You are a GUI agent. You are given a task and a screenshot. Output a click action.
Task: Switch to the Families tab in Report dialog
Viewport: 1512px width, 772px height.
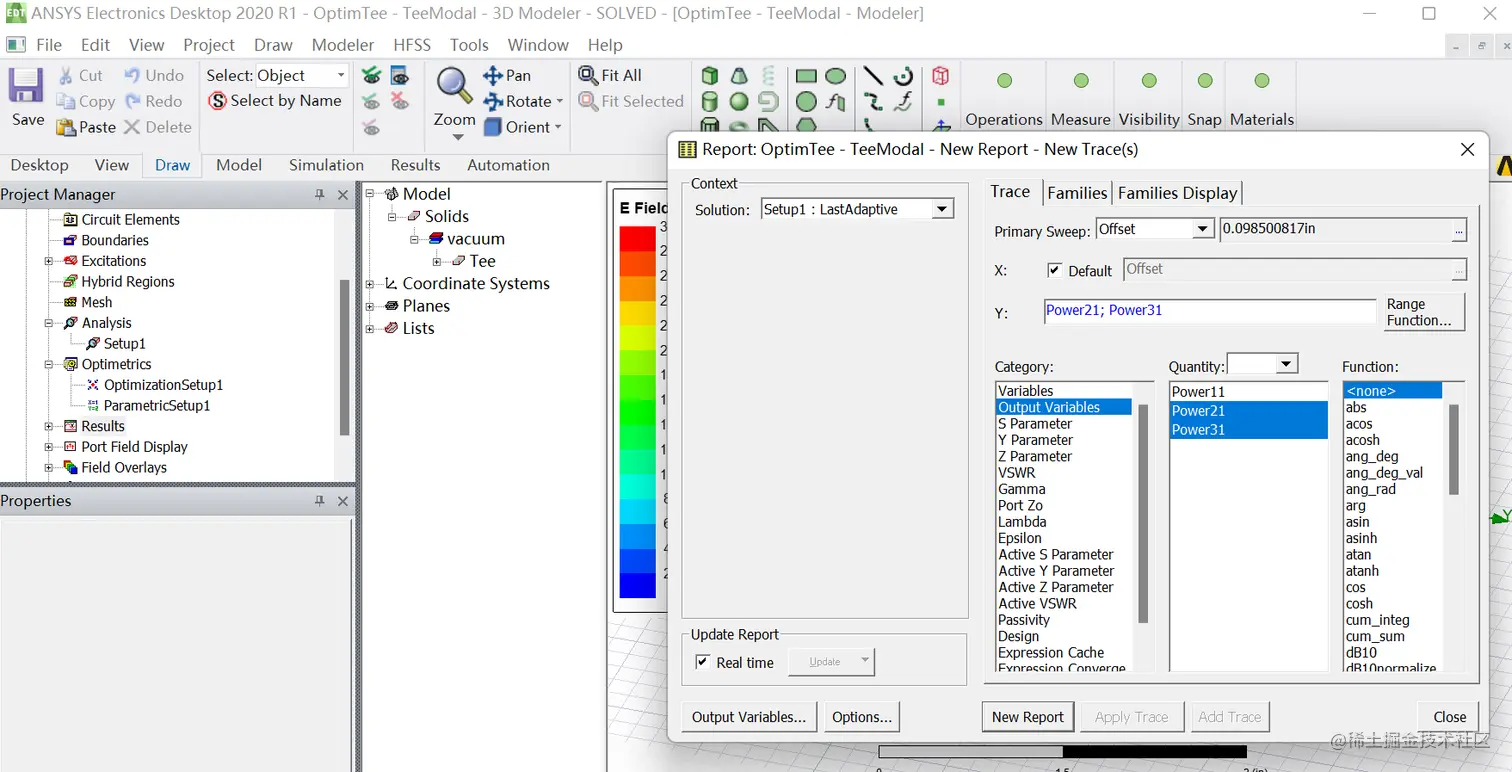pyautogui.click(x=1077, y=193)
